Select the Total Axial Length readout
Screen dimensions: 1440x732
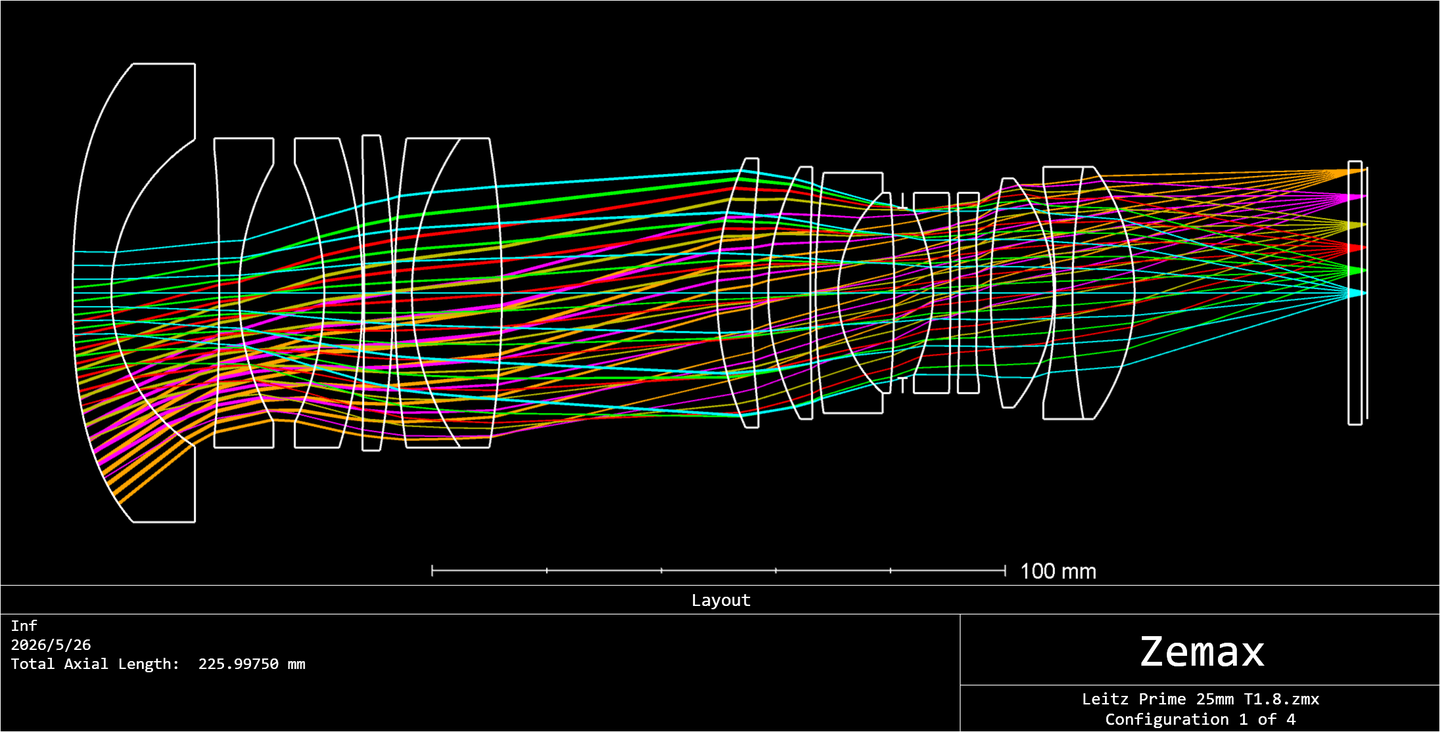click(158, 664)
